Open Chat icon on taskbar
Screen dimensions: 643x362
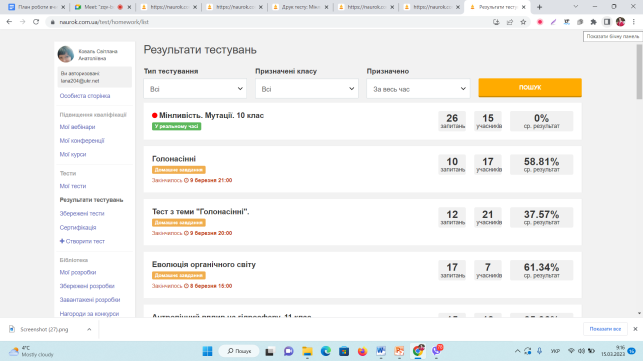pyautogui.click(x=289, y=351)
